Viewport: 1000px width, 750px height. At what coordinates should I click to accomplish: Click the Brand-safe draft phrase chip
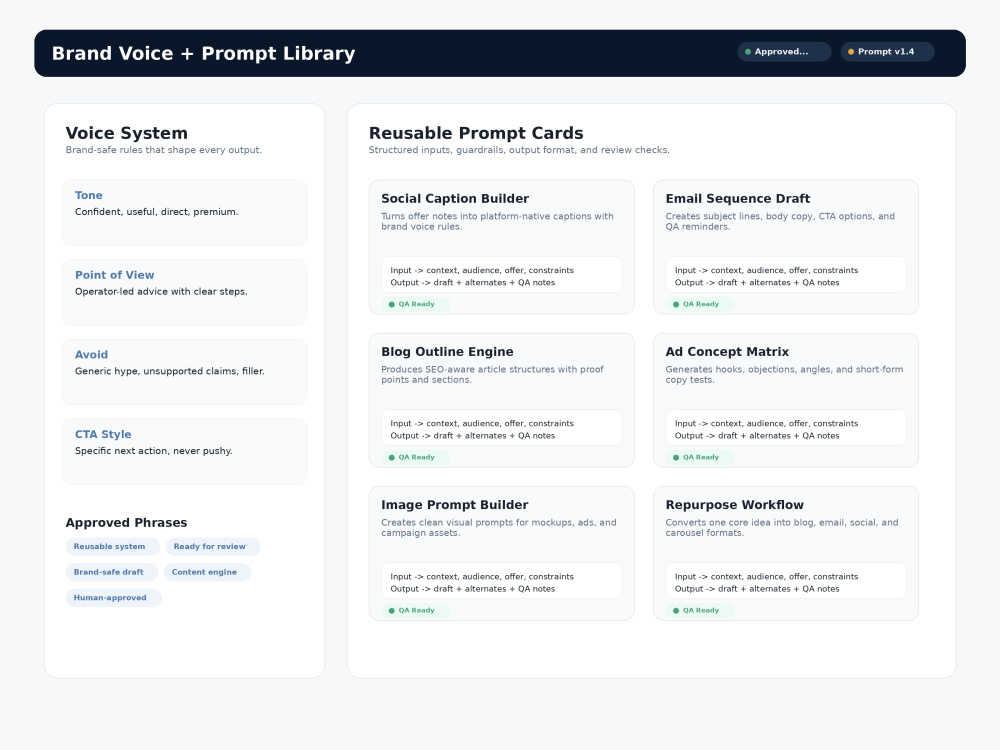pyautogui.click(x=112, y=572)
